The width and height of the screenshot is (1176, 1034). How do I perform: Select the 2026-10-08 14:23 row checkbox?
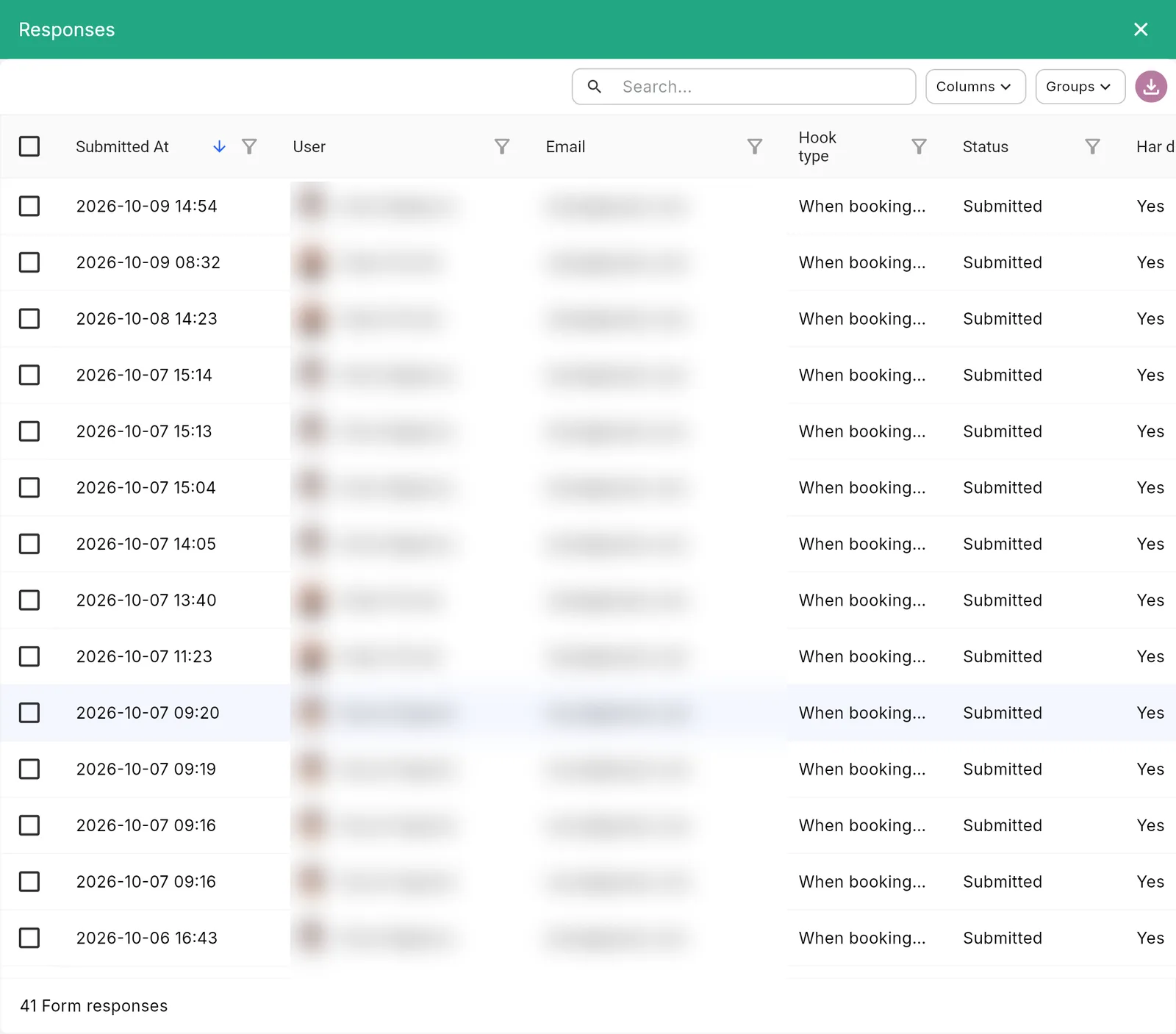pos(29,319)
